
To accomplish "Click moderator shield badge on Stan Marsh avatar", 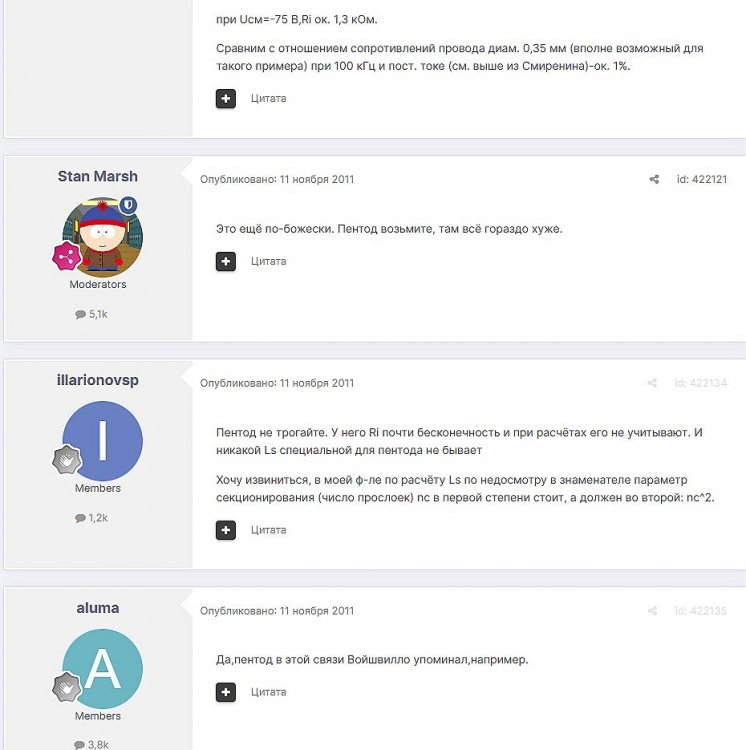I will (128, 205).
